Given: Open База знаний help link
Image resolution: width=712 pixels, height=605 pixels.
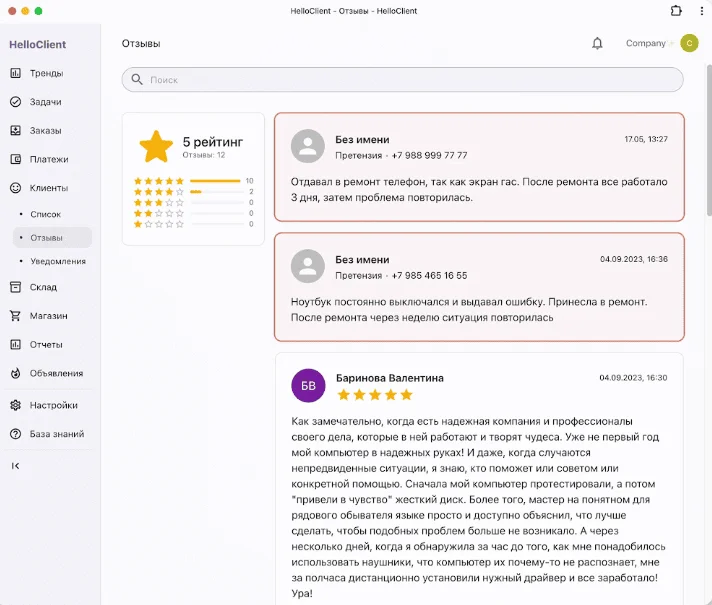Looking at the screenshot, I should tap(56, 434).
